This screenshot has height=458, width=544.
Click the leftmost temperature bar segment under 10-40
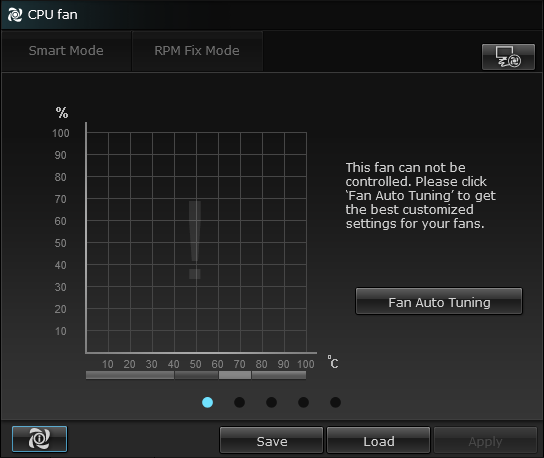click(130, 375)
